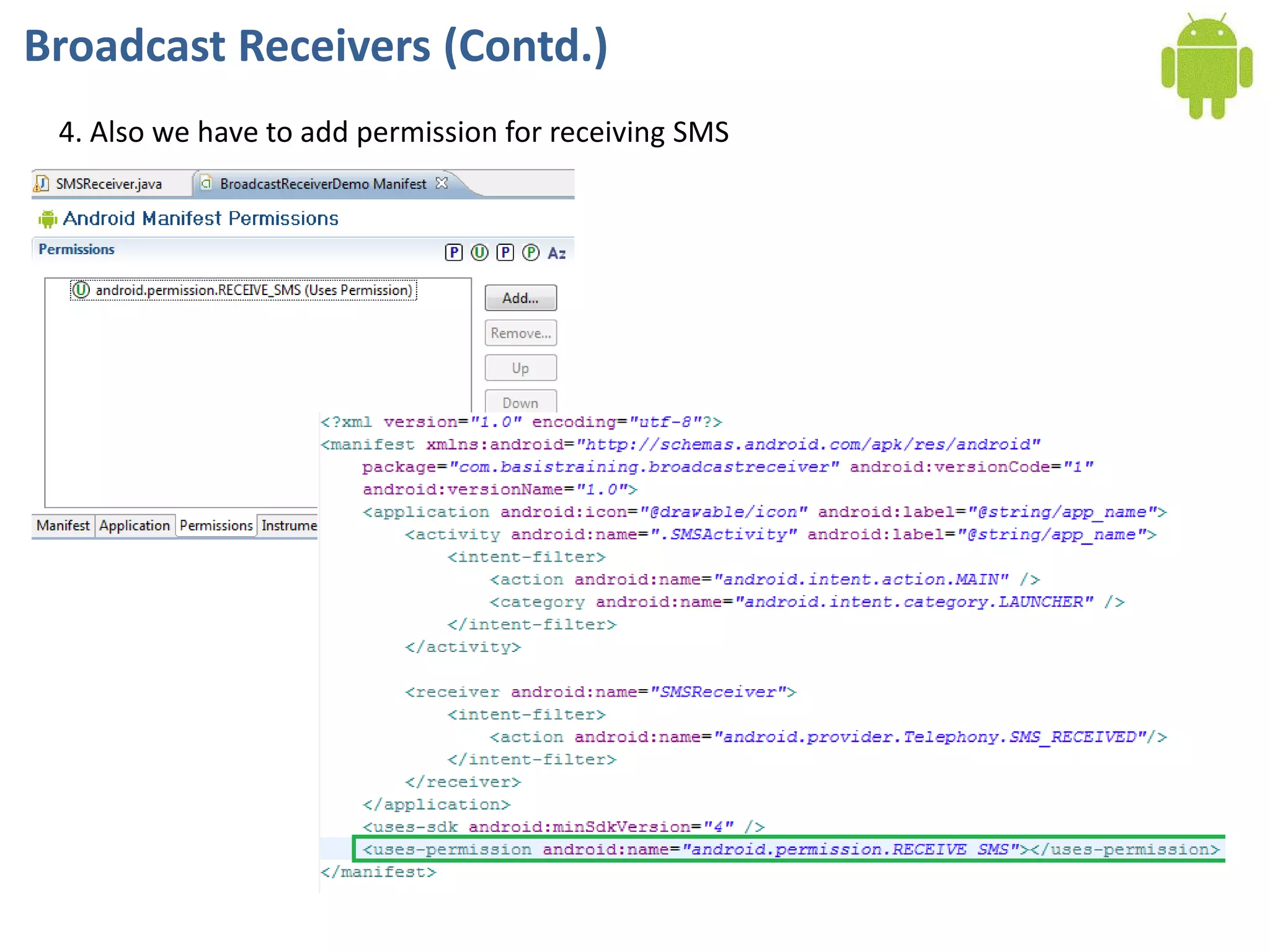Click the '<uses-sdk android:minSdkVersion="4"' line
The image size is (1270, 952).
pyautogui.click(x=564, y=827)
